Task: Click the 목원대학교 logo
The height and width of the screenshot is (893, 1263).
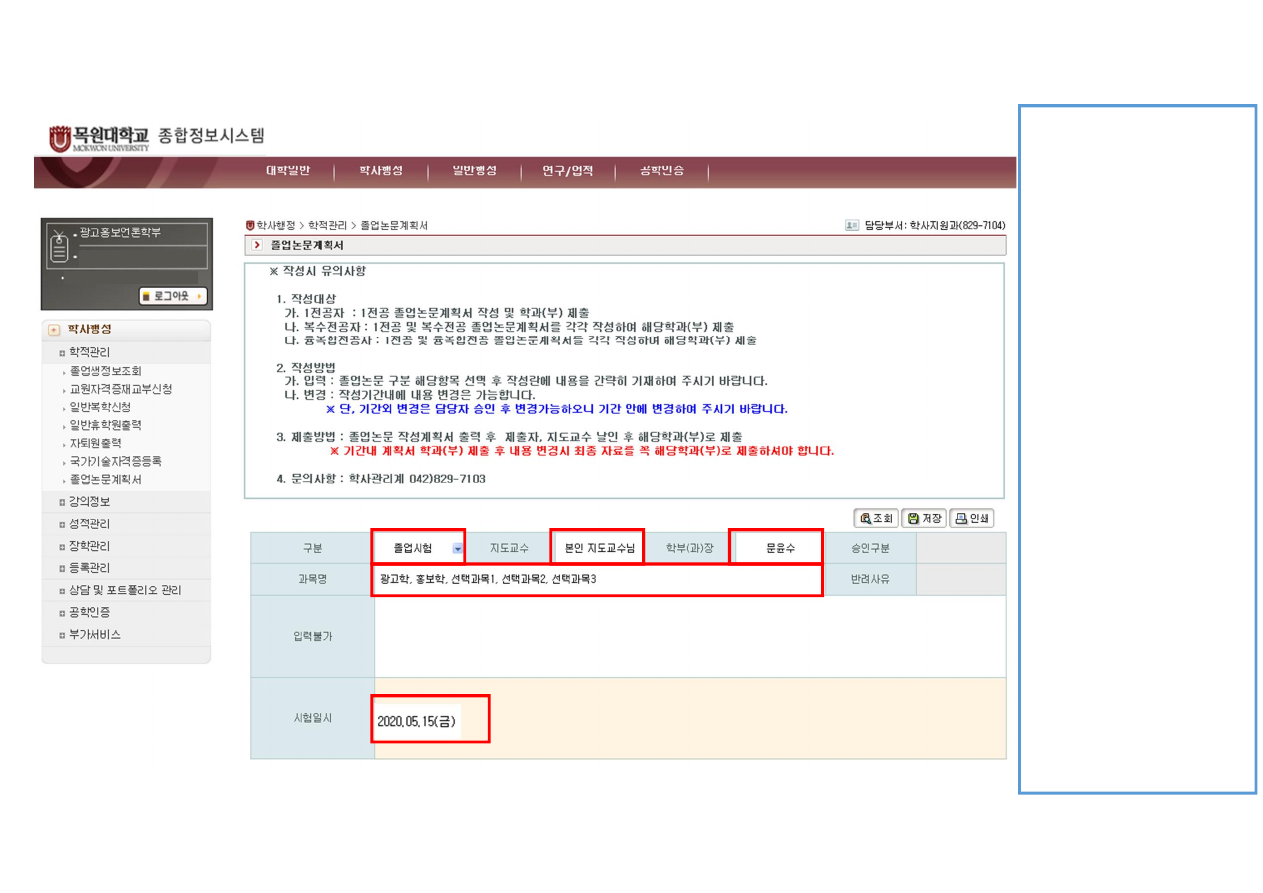Action: pyautogui.click(x=100, y=138)
